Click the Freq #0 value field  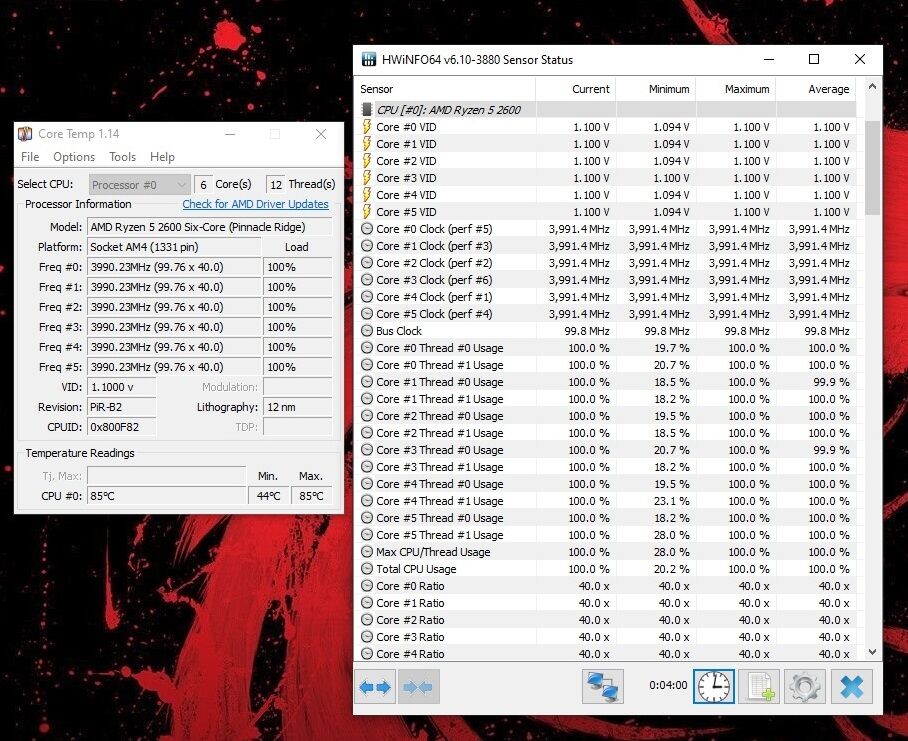[174, 267]
